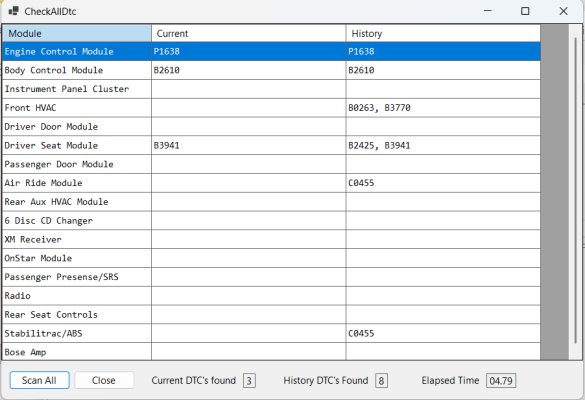Select the Driver Seat Module row
The image size is (585, 400).
pyautogui.click(x=271, y=145)
